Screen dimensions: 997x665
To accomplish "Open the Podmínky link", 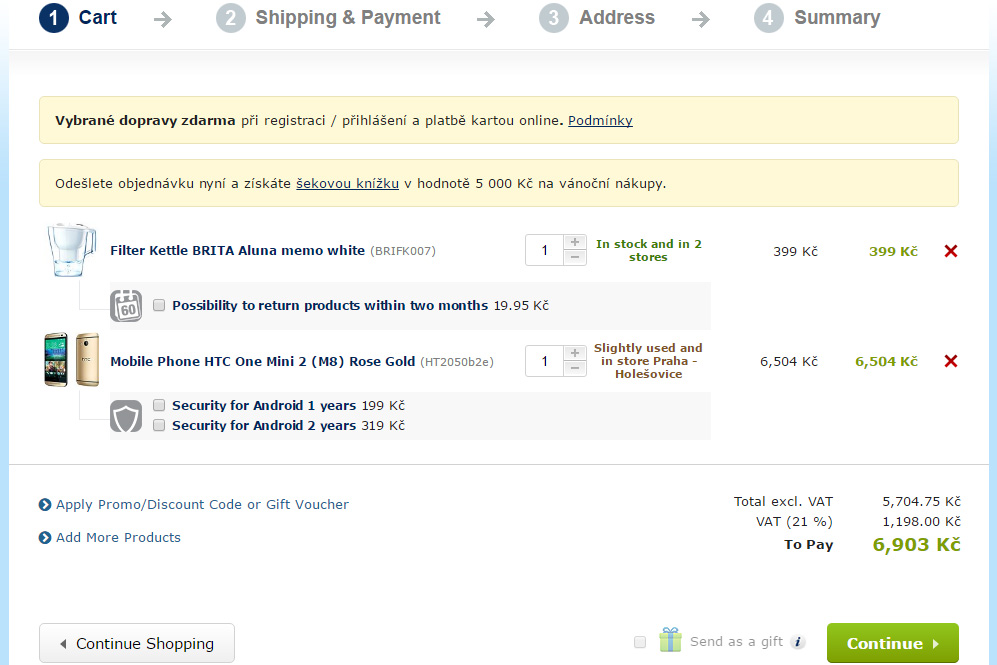I will coord(600,121).
